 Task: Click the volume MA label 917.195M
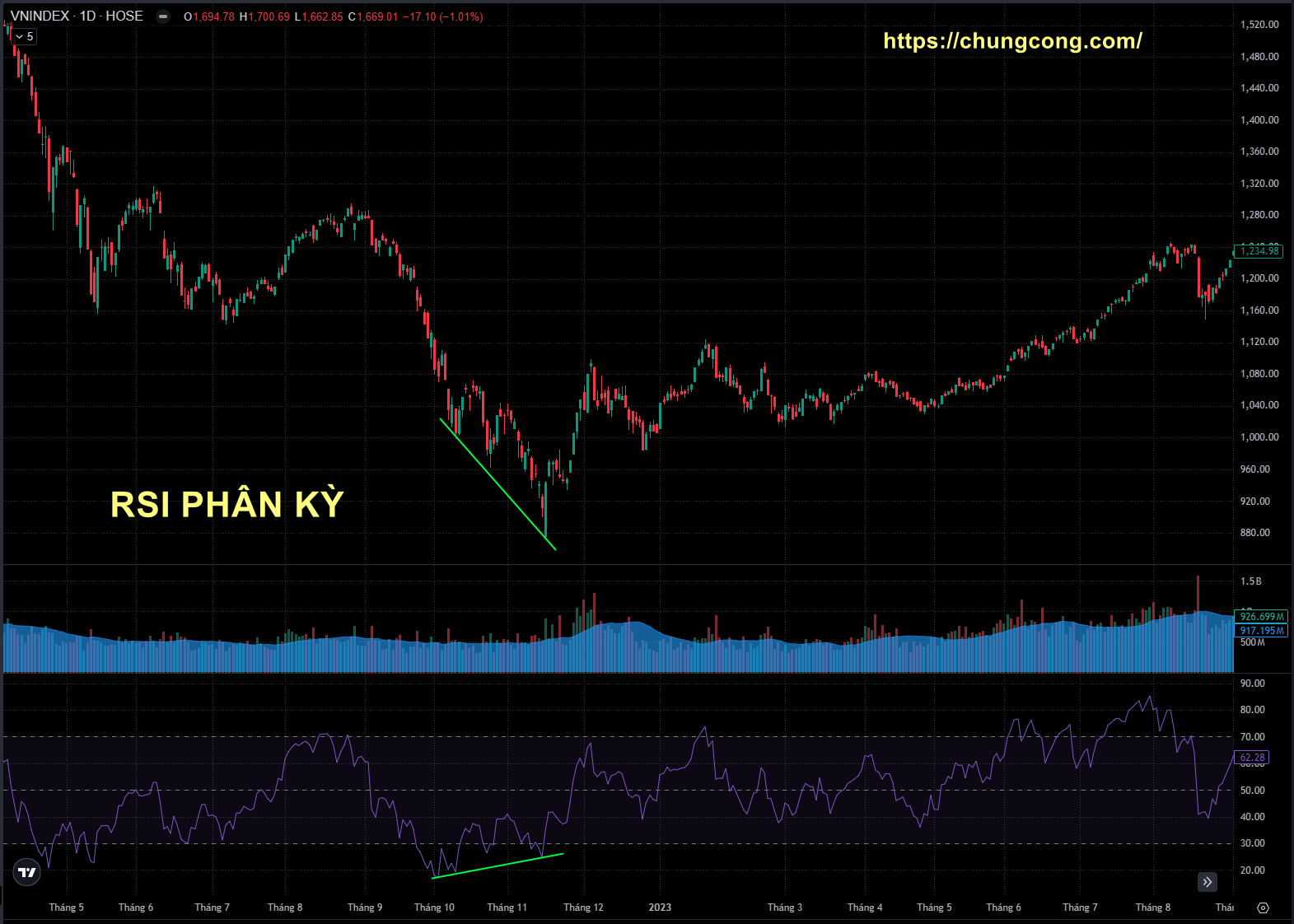[x=1262, y=631]
